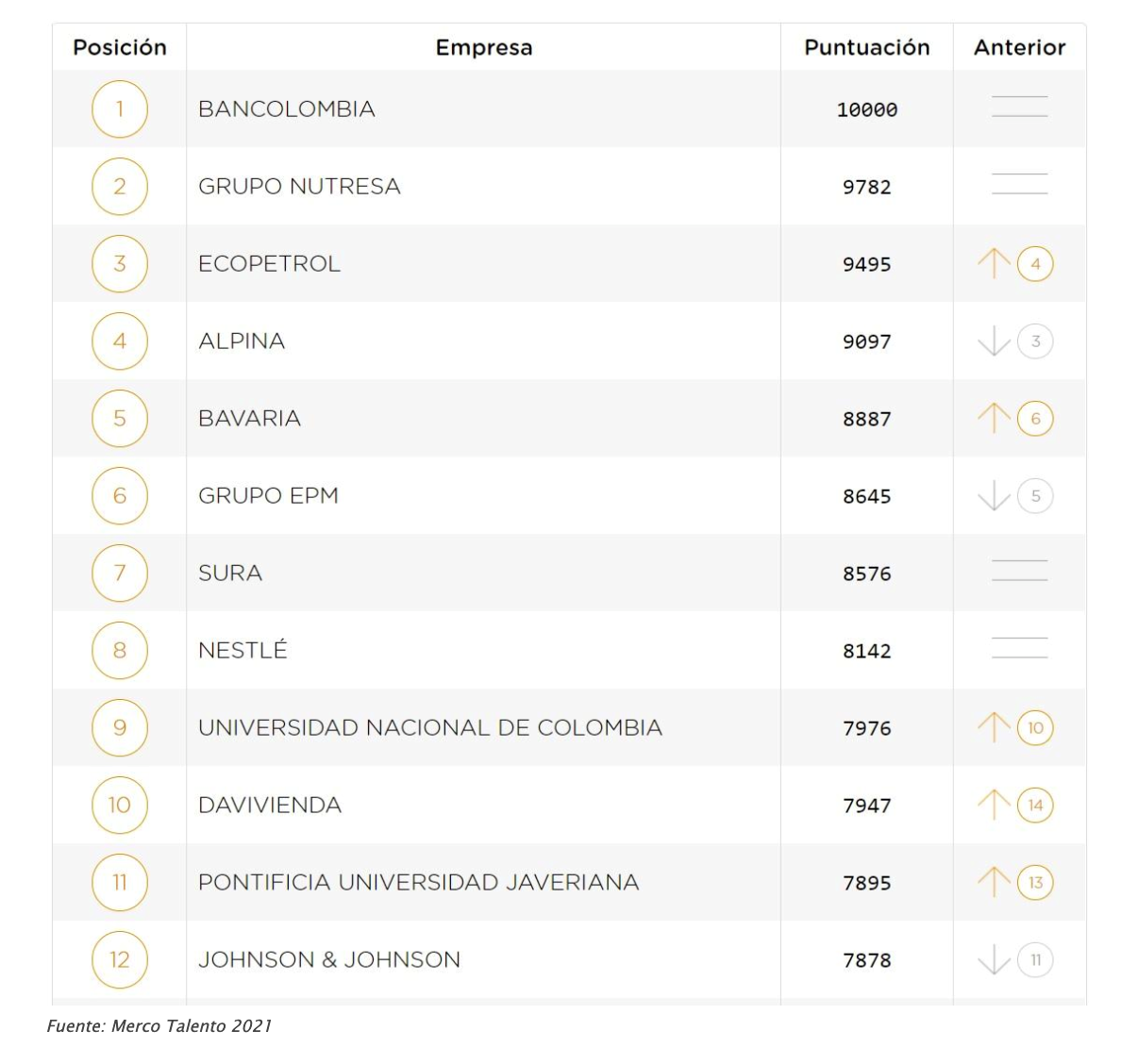
Task: Click the unchanged dash indicator for Bancolombia
Action: [x=1019, y=107]
